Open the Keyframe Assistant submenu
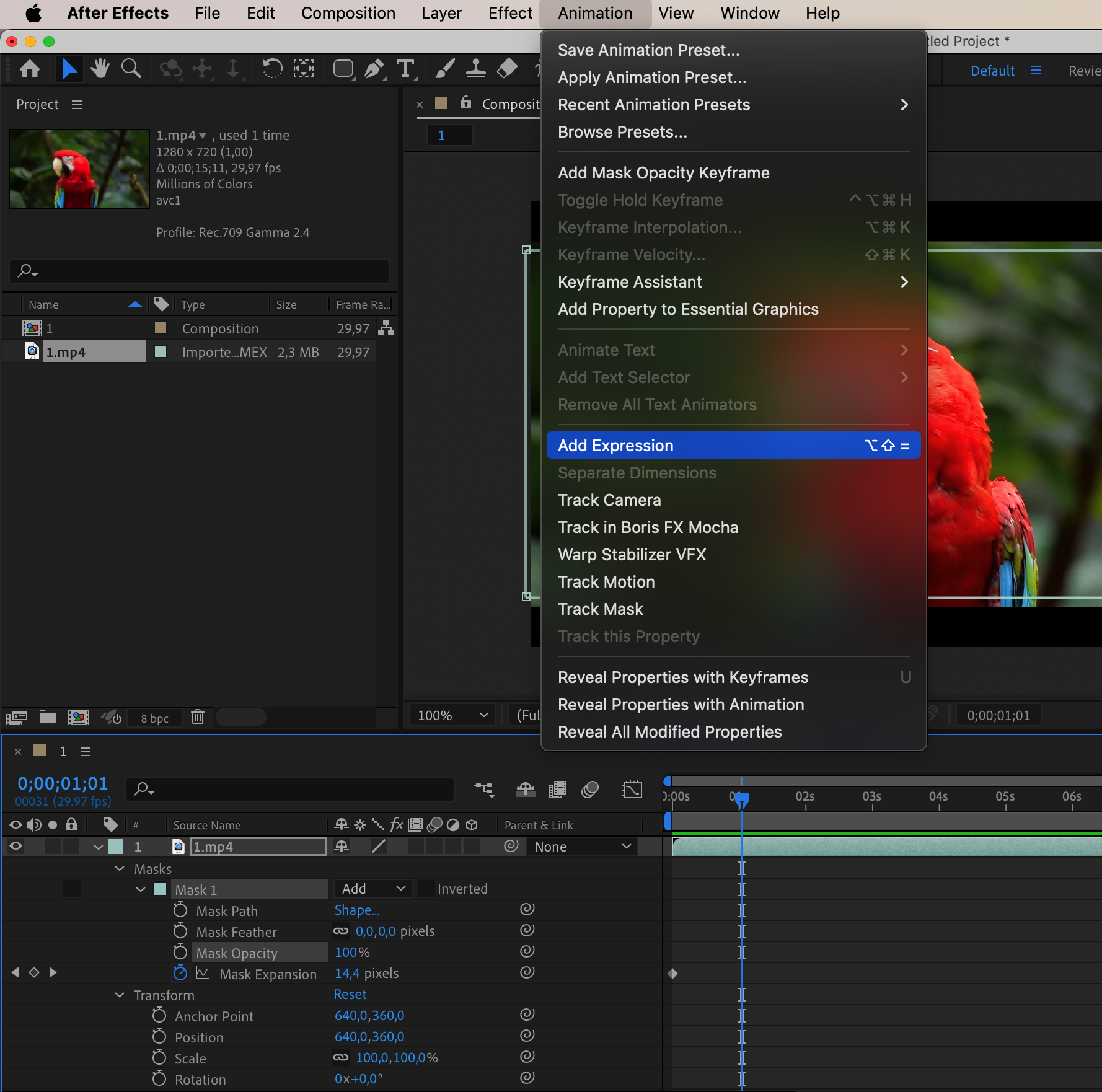Viewport: 1102px width, 1092px height. (x=733, y=282)
